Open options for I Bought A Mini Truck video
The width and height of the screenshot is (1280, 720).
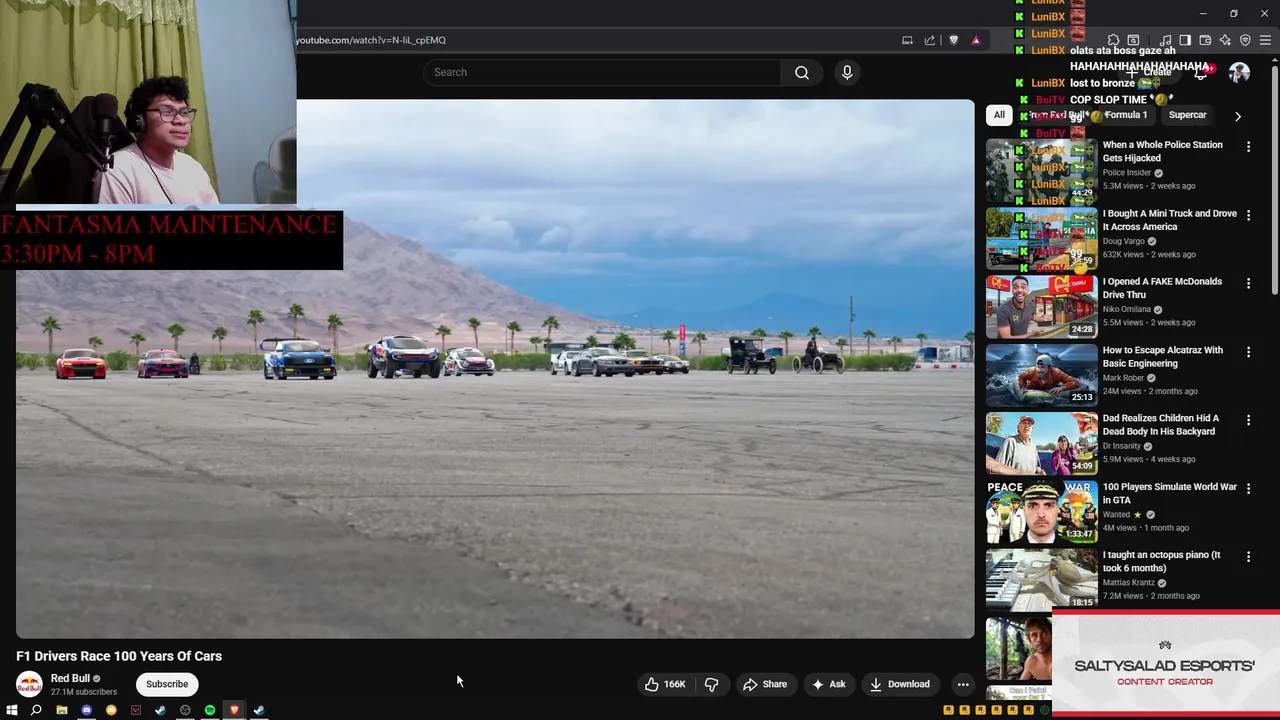1248,215
